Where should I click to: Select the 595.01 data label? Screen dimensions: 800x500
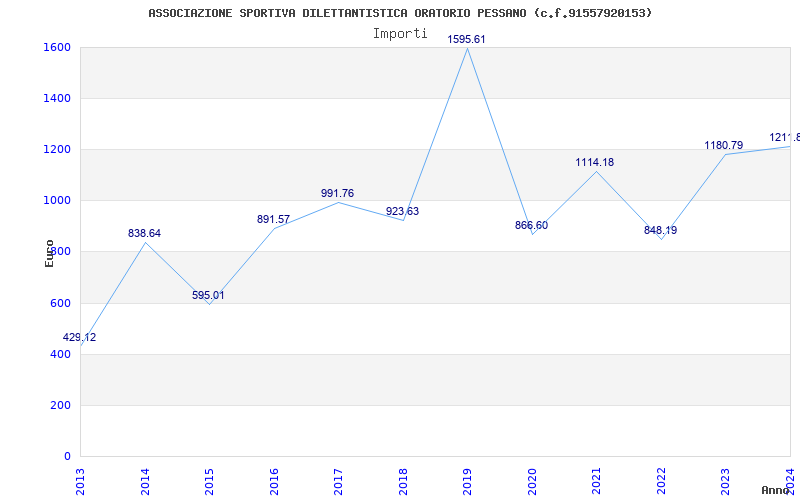pyautogui.click(x=208, y=295)
